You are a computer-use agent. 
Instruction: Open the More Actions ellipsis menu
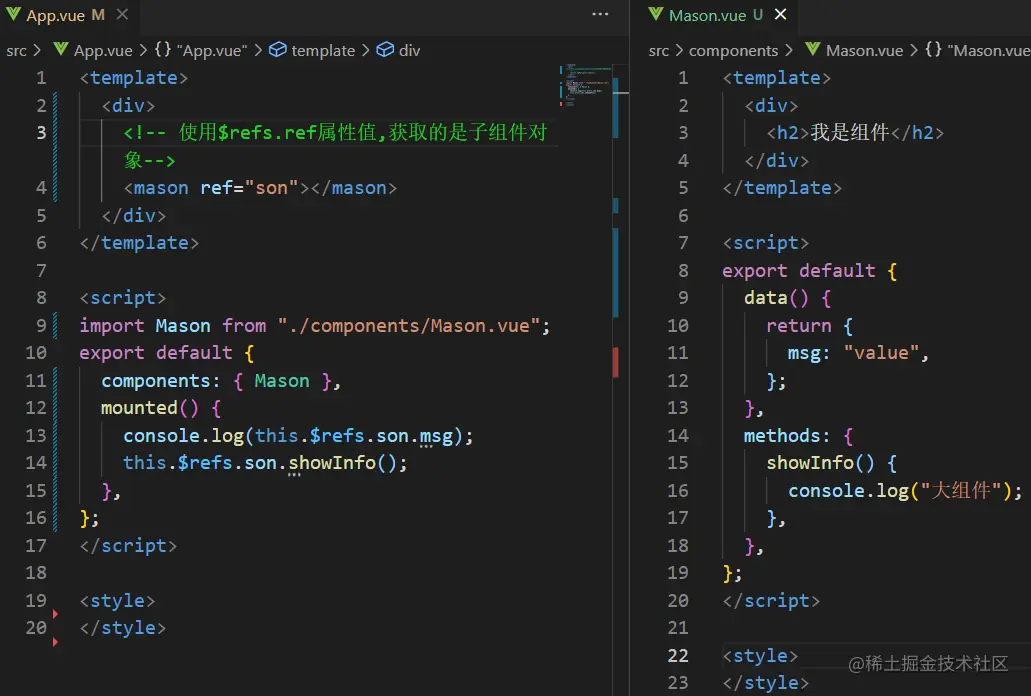click(x=600, y=14)
